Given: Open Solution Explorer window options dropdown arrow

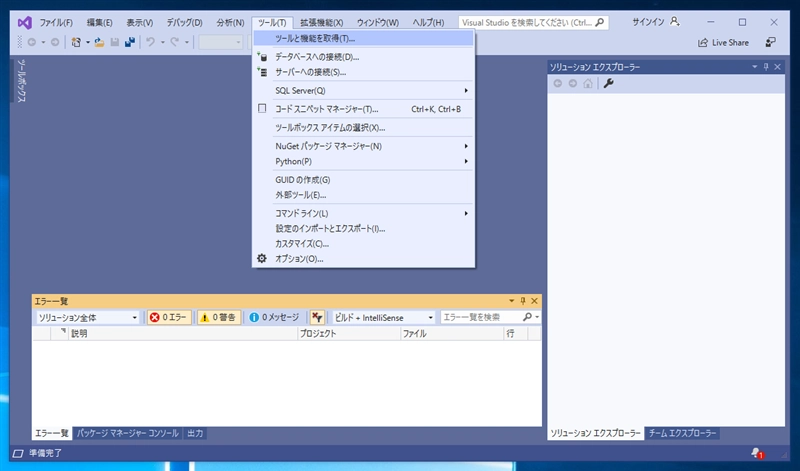Looking at the screenshot, I should [755, 67].
